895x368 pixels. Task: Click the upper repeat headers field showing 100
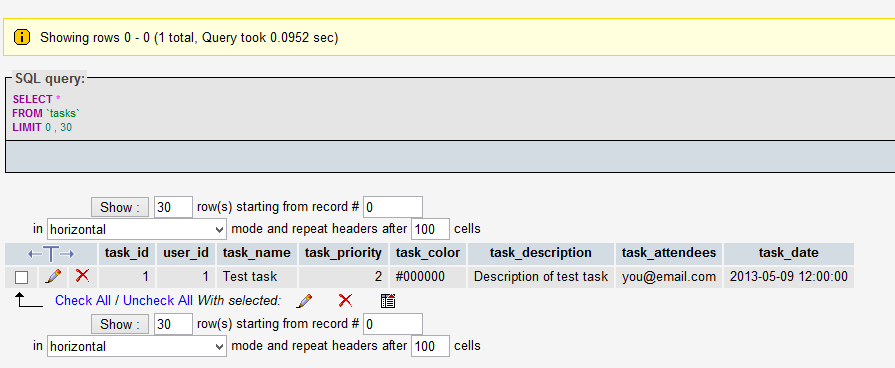point(430,229)
